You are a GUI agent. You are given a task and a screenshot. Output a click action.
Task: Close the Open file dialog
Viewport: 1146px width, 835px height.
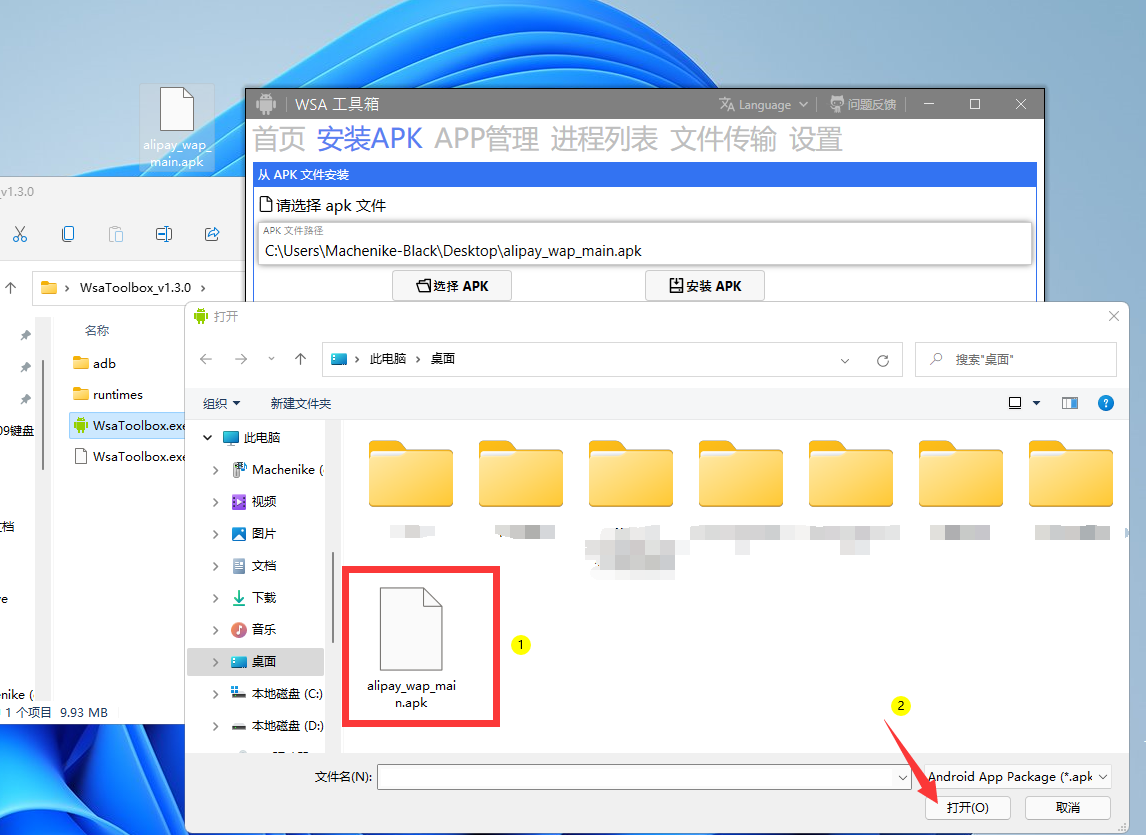(x=1113, y=316)
